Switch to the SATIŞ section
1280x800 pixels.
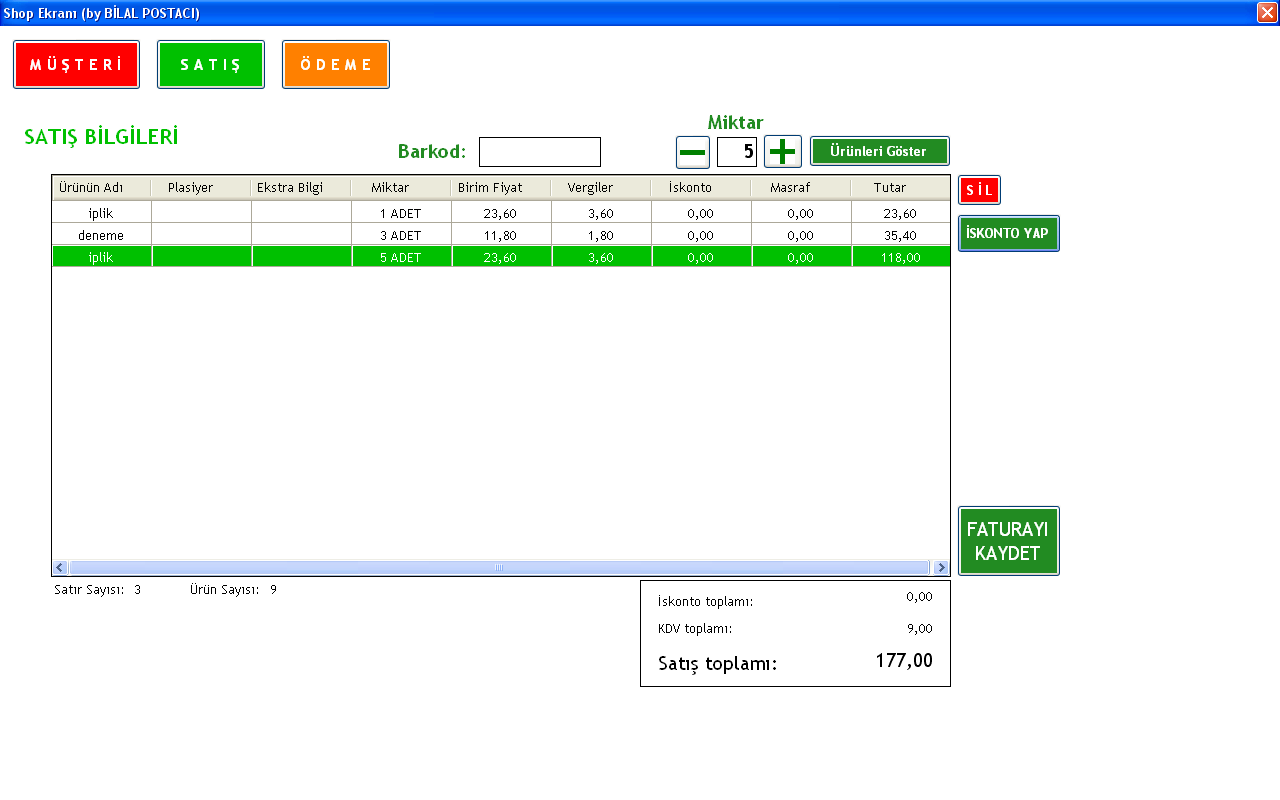[211, 65]
